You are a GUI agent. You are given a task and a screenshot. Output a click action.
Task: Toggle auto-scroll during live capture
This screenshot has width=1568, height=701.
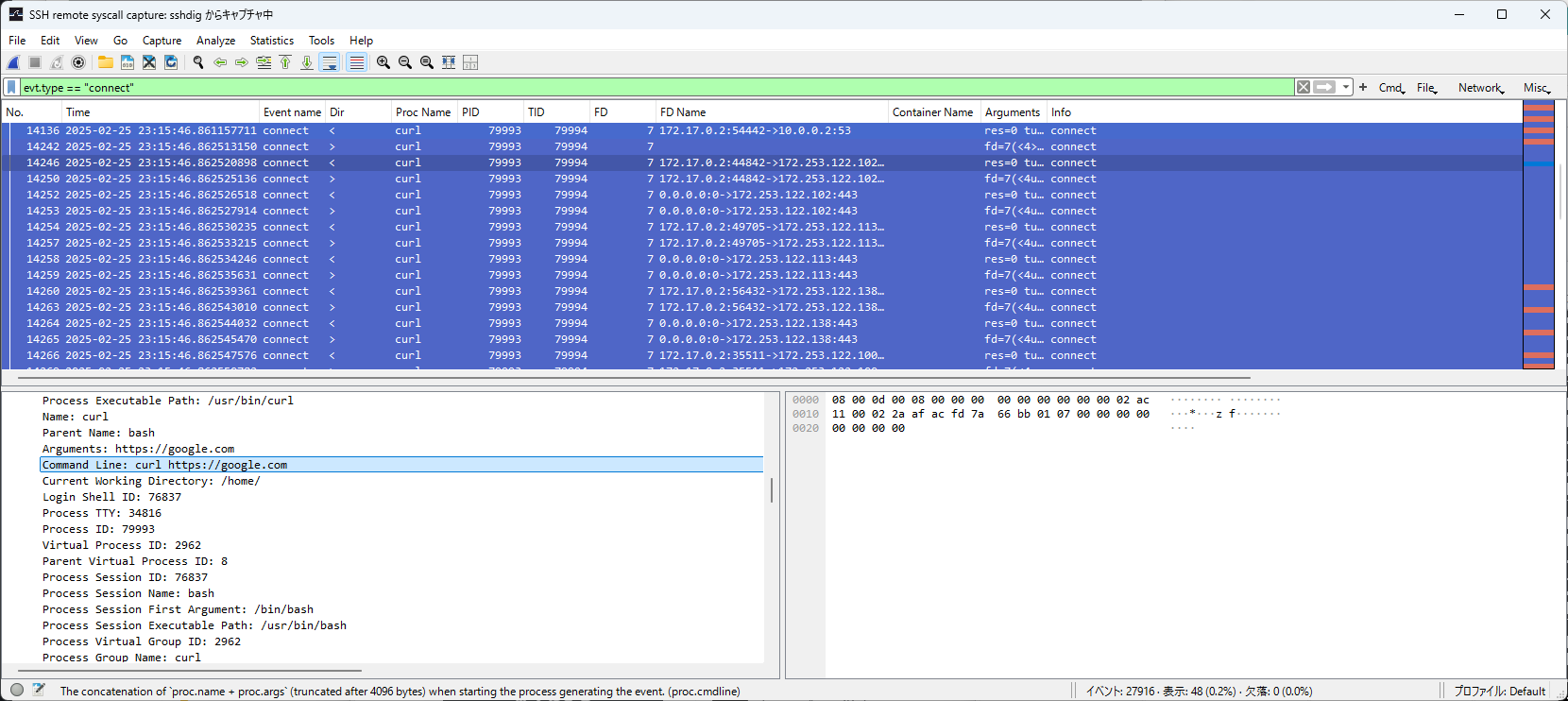pyautogui.click(x=329, y=62)
